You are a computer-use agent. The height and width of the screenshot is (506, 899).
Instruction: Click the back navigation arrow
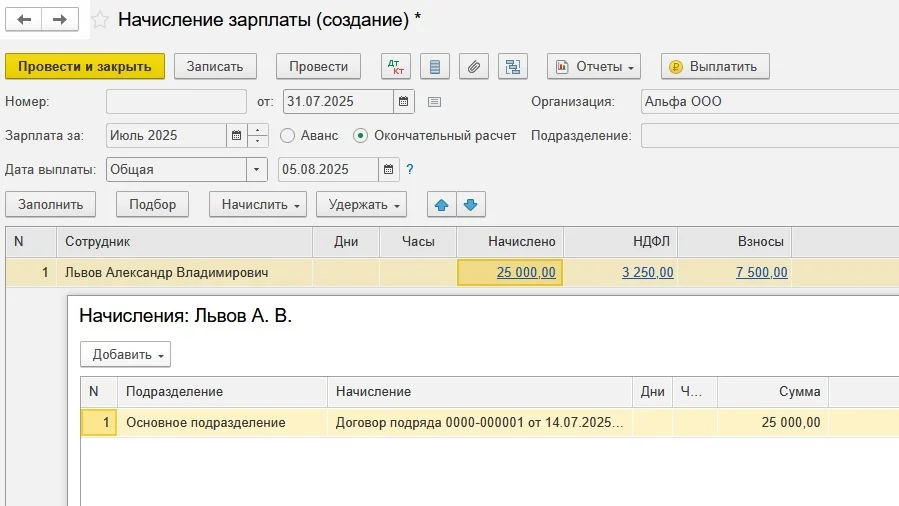click(x=25, y=20)
